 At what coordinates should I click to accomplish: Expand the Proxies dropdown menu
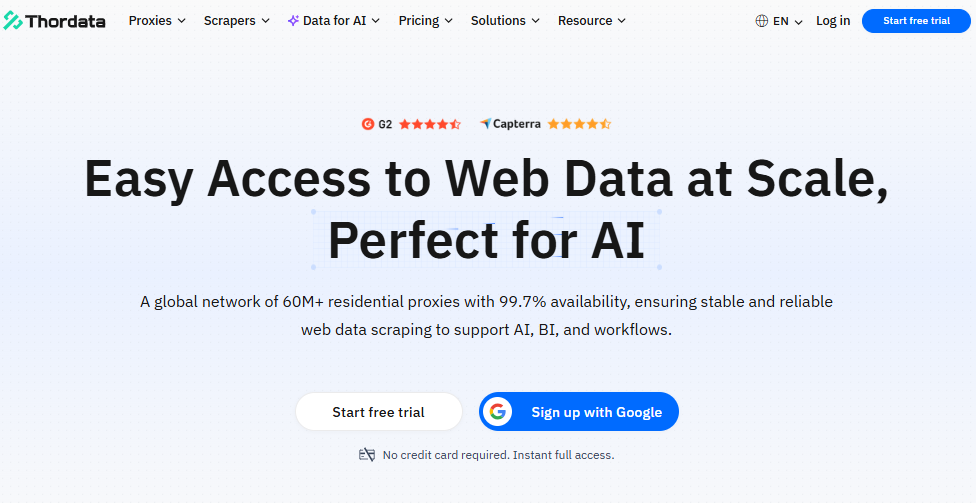point(157,21)
